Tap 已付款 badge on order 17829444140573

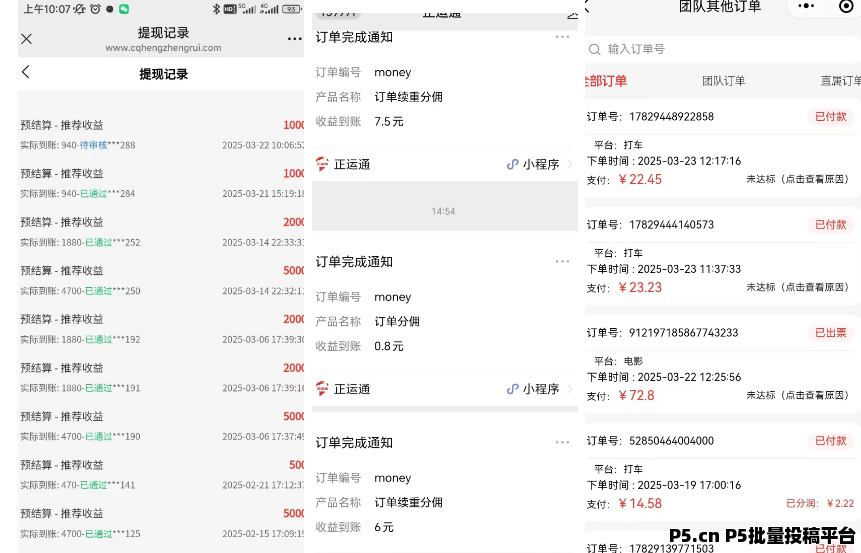point(830,225)
